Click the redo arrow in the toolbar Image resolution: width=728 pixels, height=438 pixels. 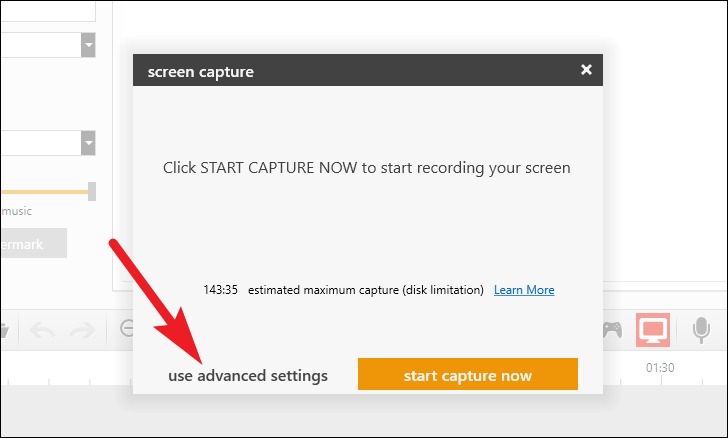[82, 330]
